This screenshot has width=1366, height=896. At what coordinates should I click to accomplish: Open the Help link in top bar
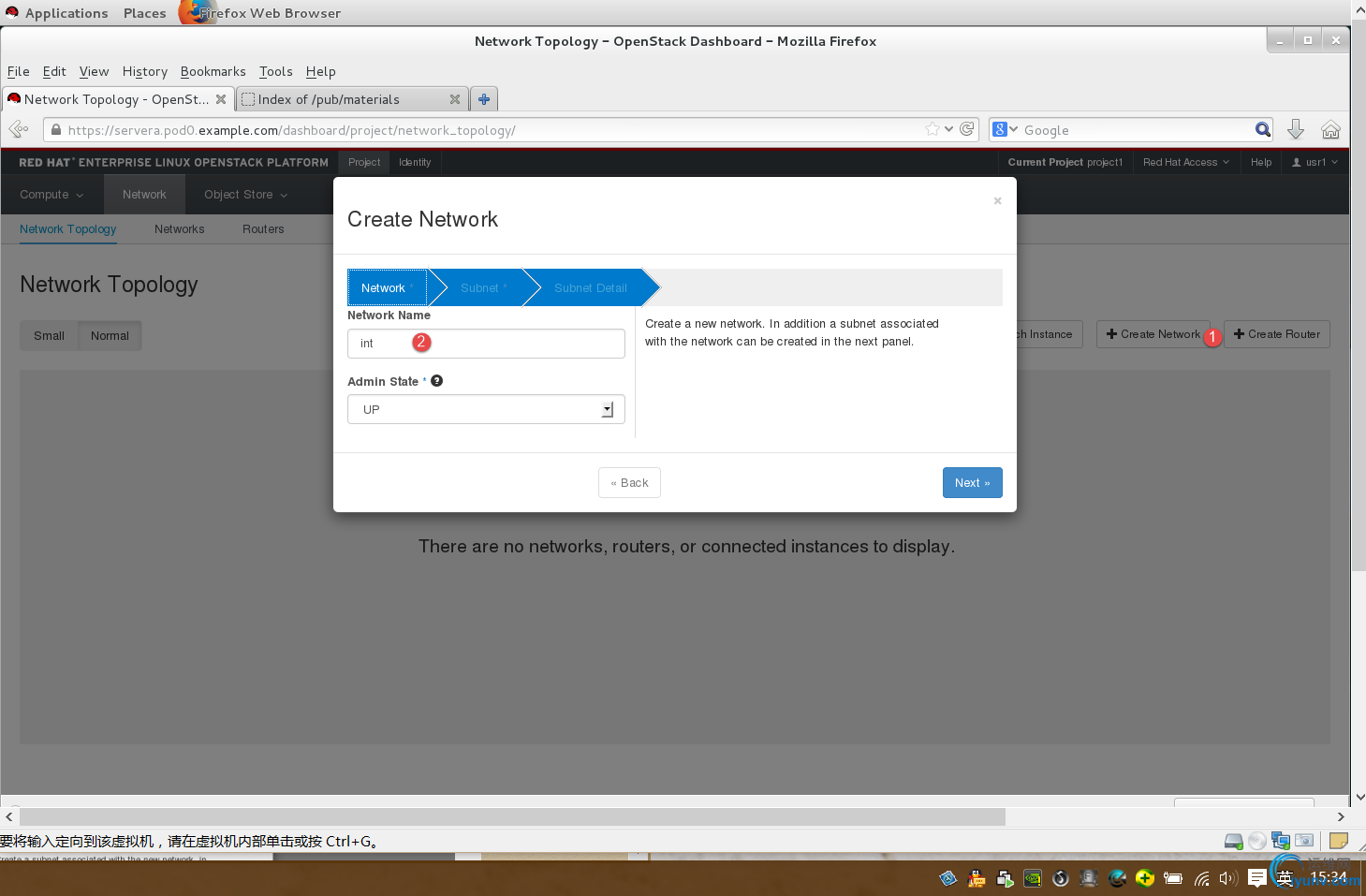click(1261, 162)
